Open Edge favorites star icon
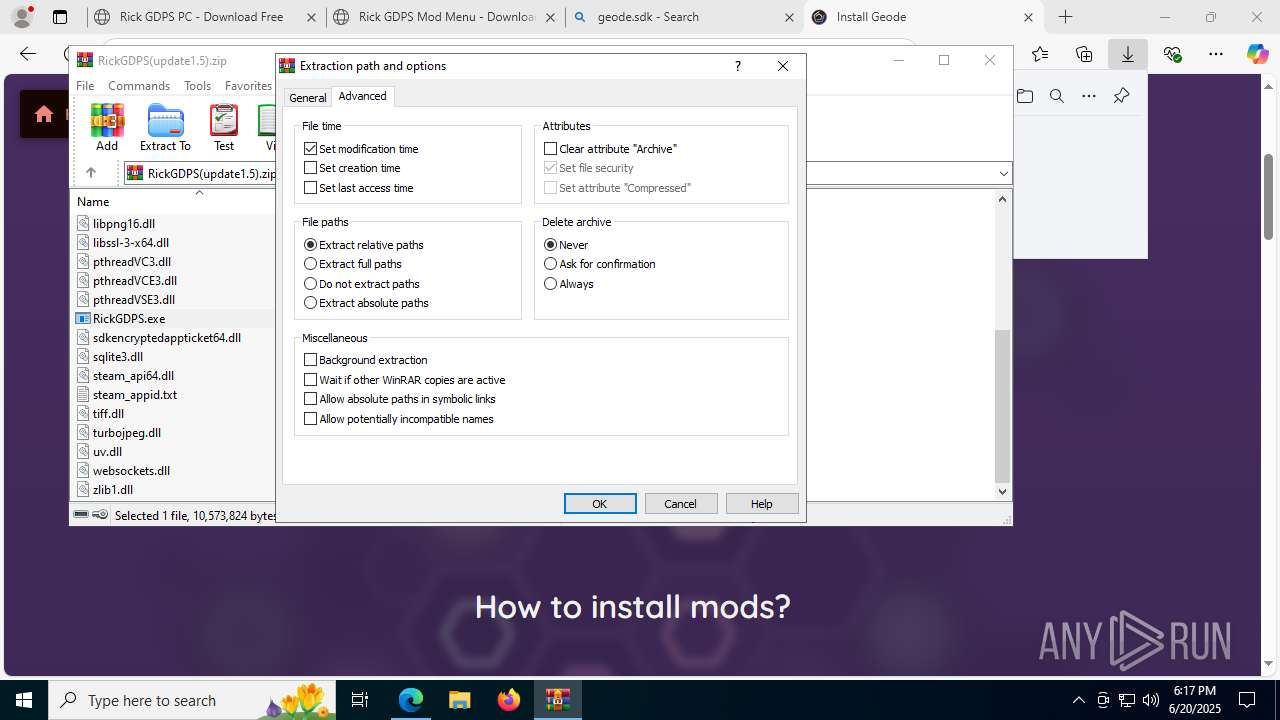The height and width of the screenshot is (720, 1280). tap(1040, 54)
